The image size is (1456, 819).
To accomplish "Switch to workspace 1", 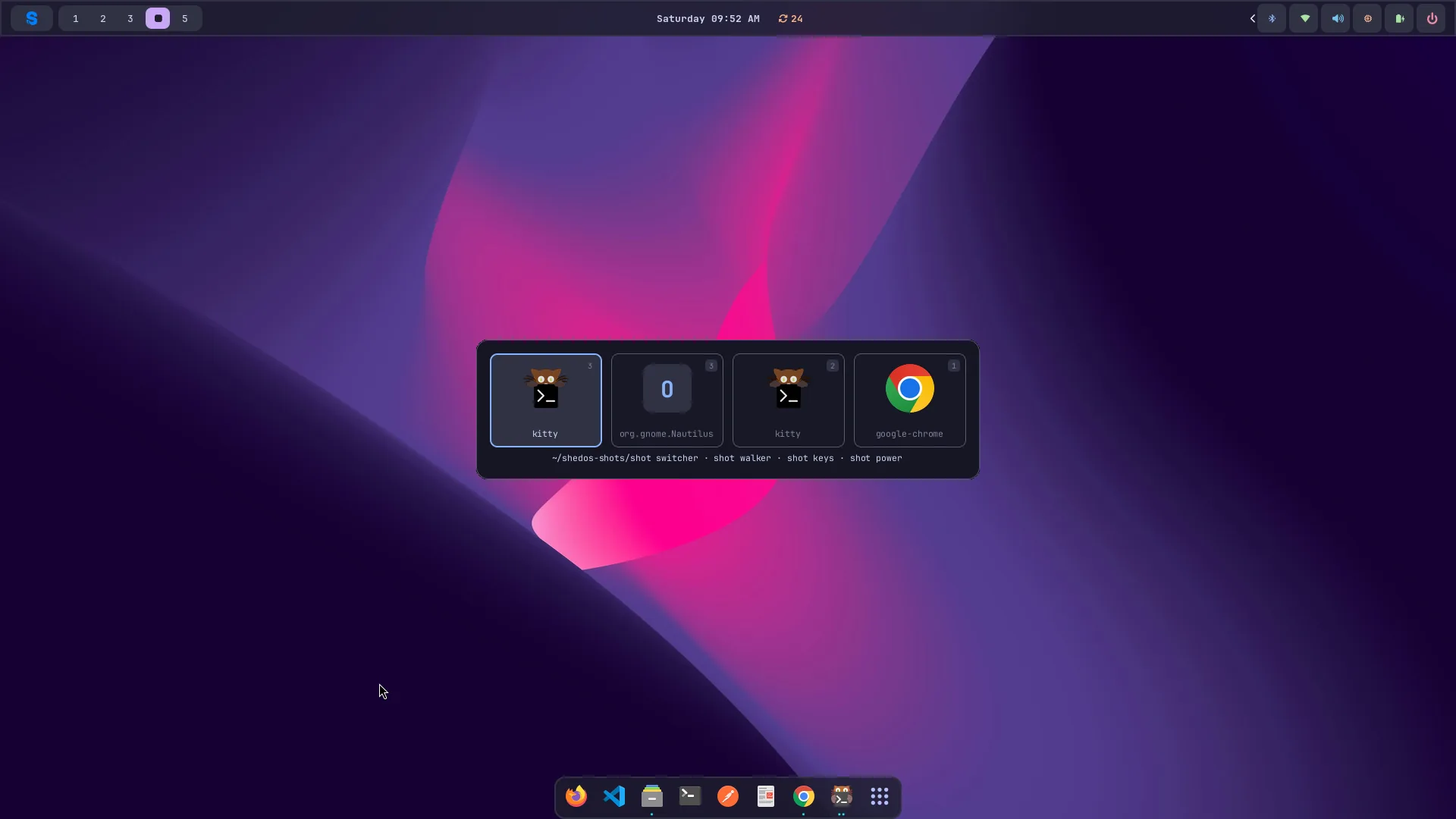I will click(x=76, y=18).
